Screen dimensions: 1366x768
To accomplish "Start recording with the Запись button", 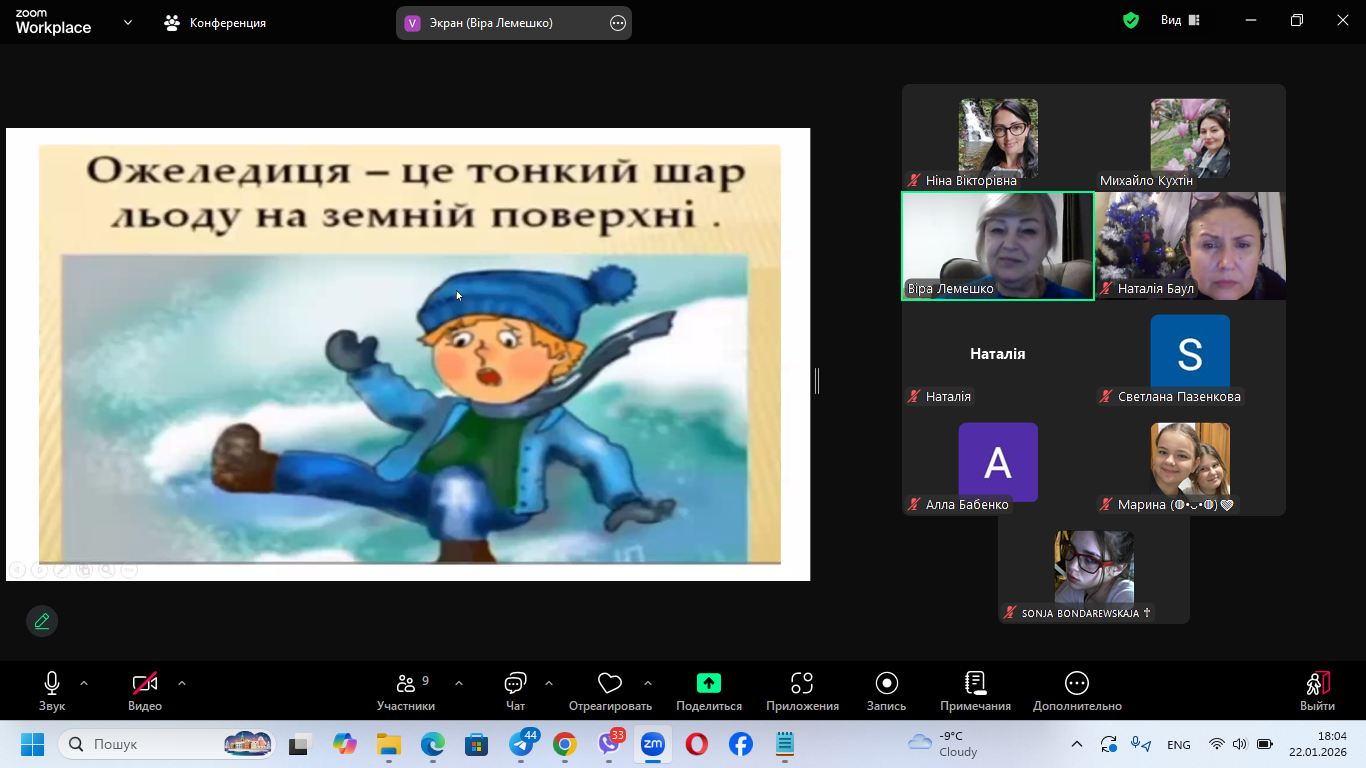I will [886, 691].
